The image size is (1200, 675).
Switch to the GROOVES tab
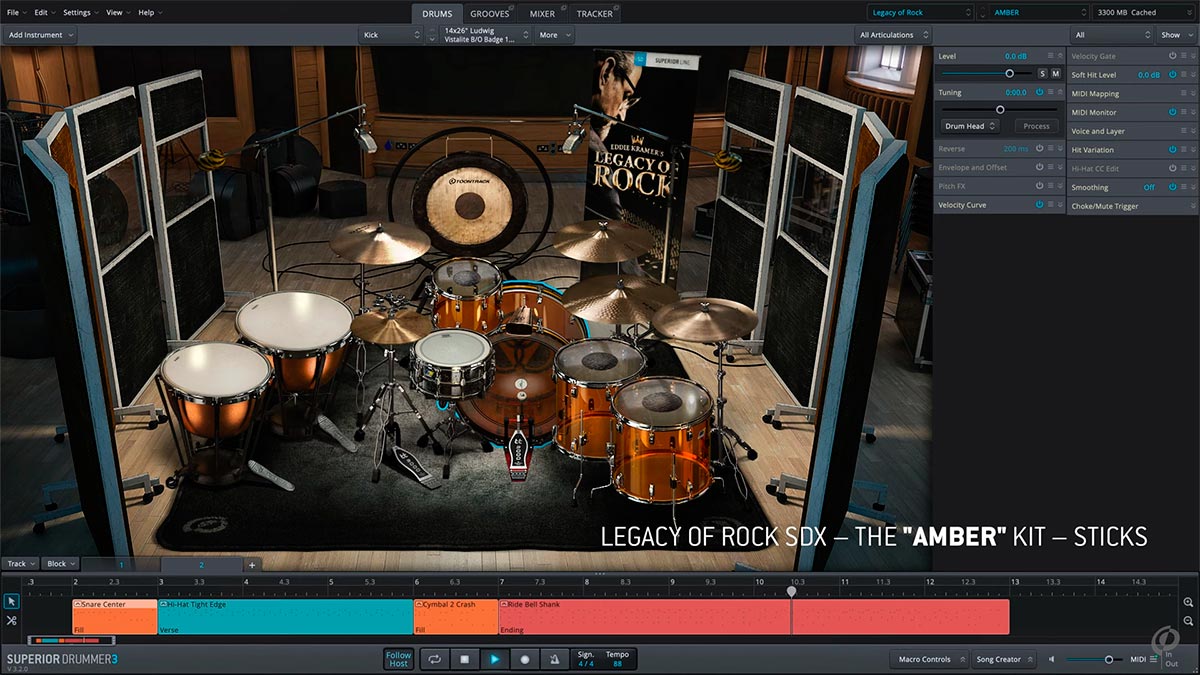pos(490,13)
